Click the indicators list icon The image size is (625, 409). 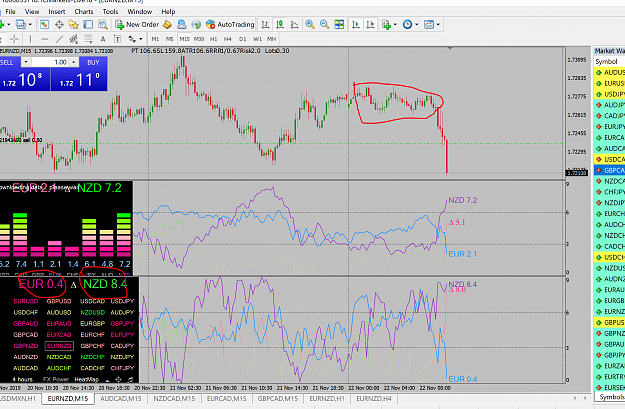click(x=386, y=25)
